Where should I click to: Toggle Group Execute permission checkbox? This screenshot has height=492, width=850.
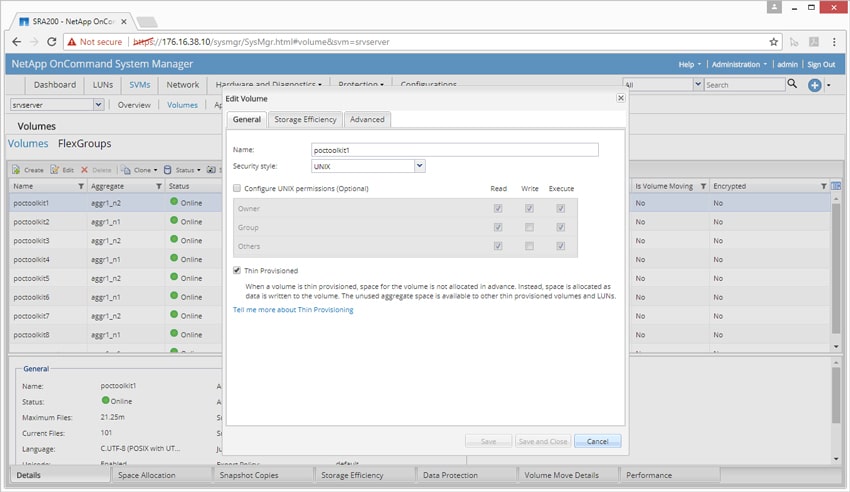(x=561, y=227)
